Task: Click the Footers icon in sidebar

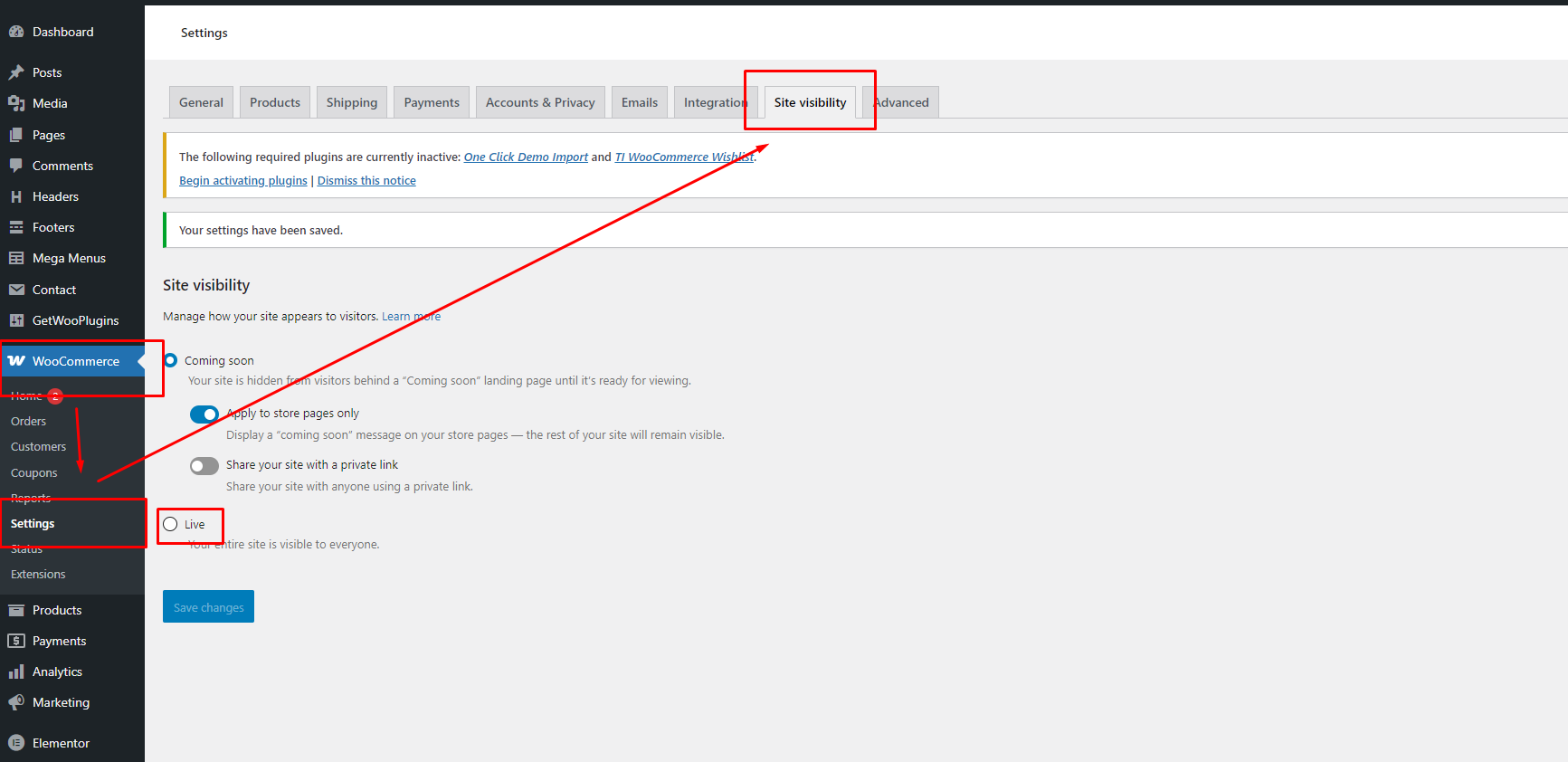Action: (x=16, y=227)
